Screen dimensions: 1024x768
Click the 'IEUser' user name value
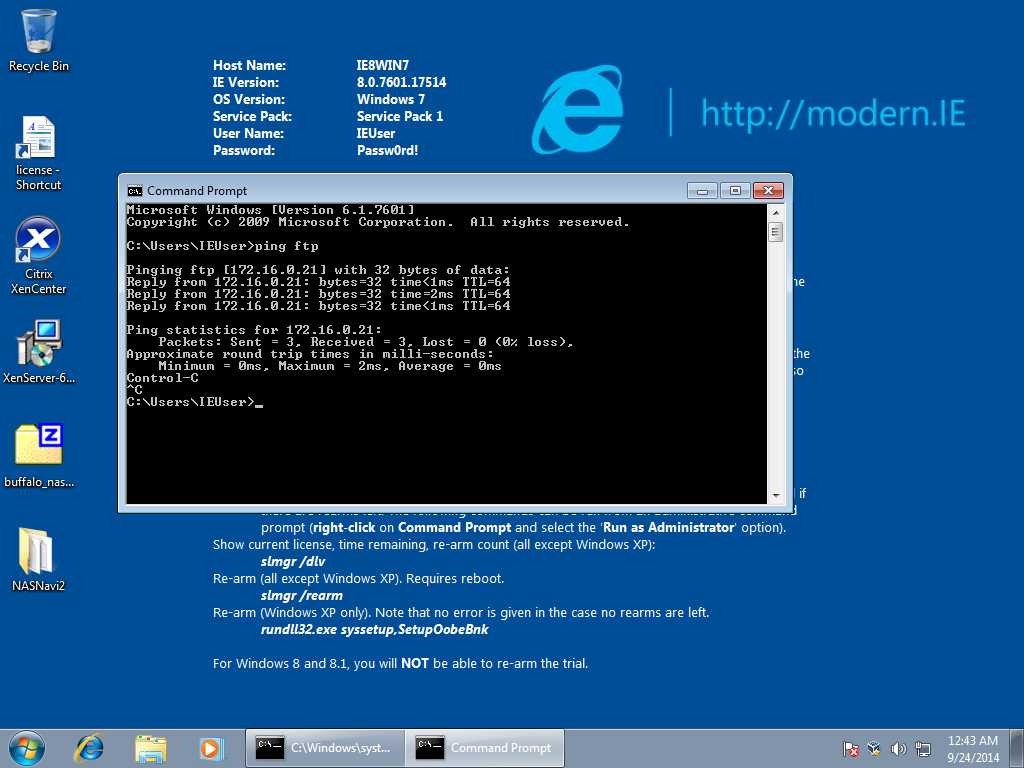(x=376, y=133)
